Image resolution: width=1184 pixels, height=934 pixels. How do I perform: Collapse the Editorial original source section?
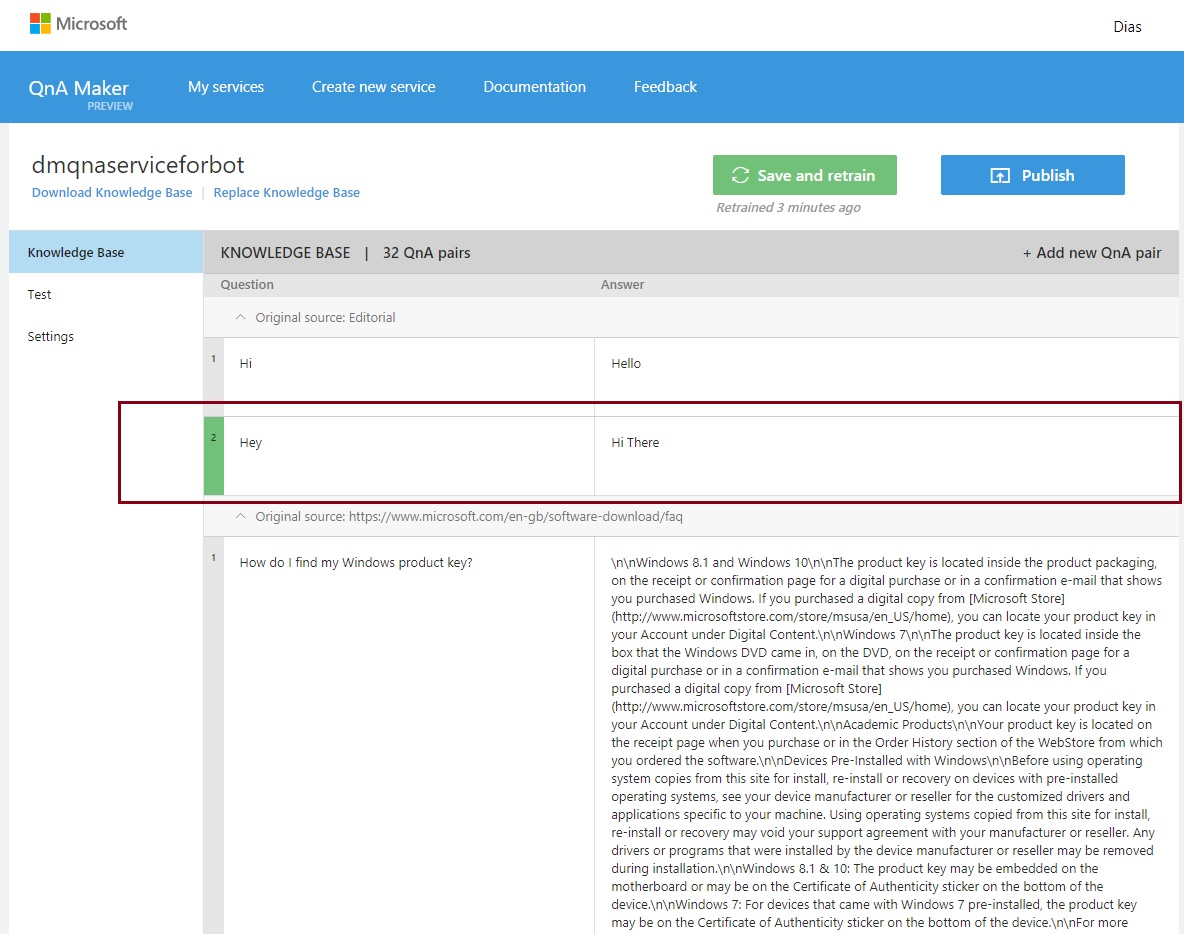[240, 317]
